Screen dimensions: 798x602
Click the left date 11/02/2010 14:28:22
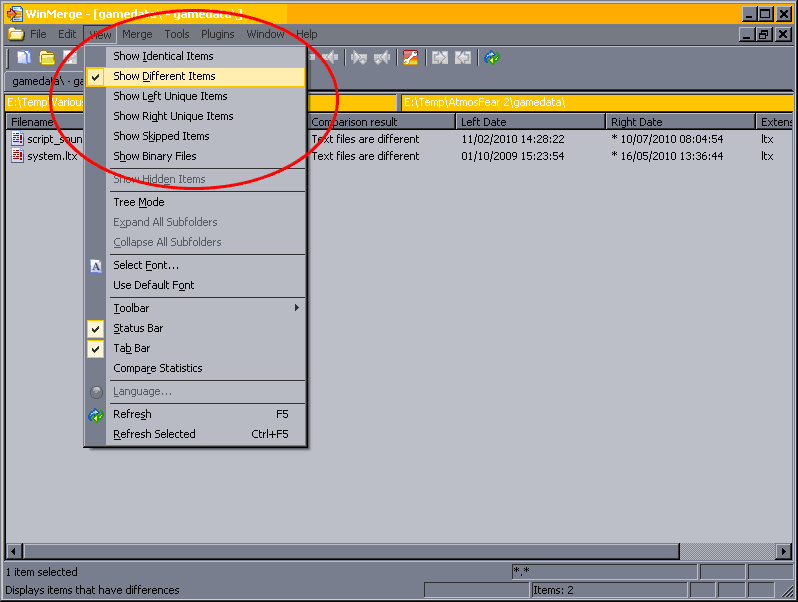coord(512,139)
